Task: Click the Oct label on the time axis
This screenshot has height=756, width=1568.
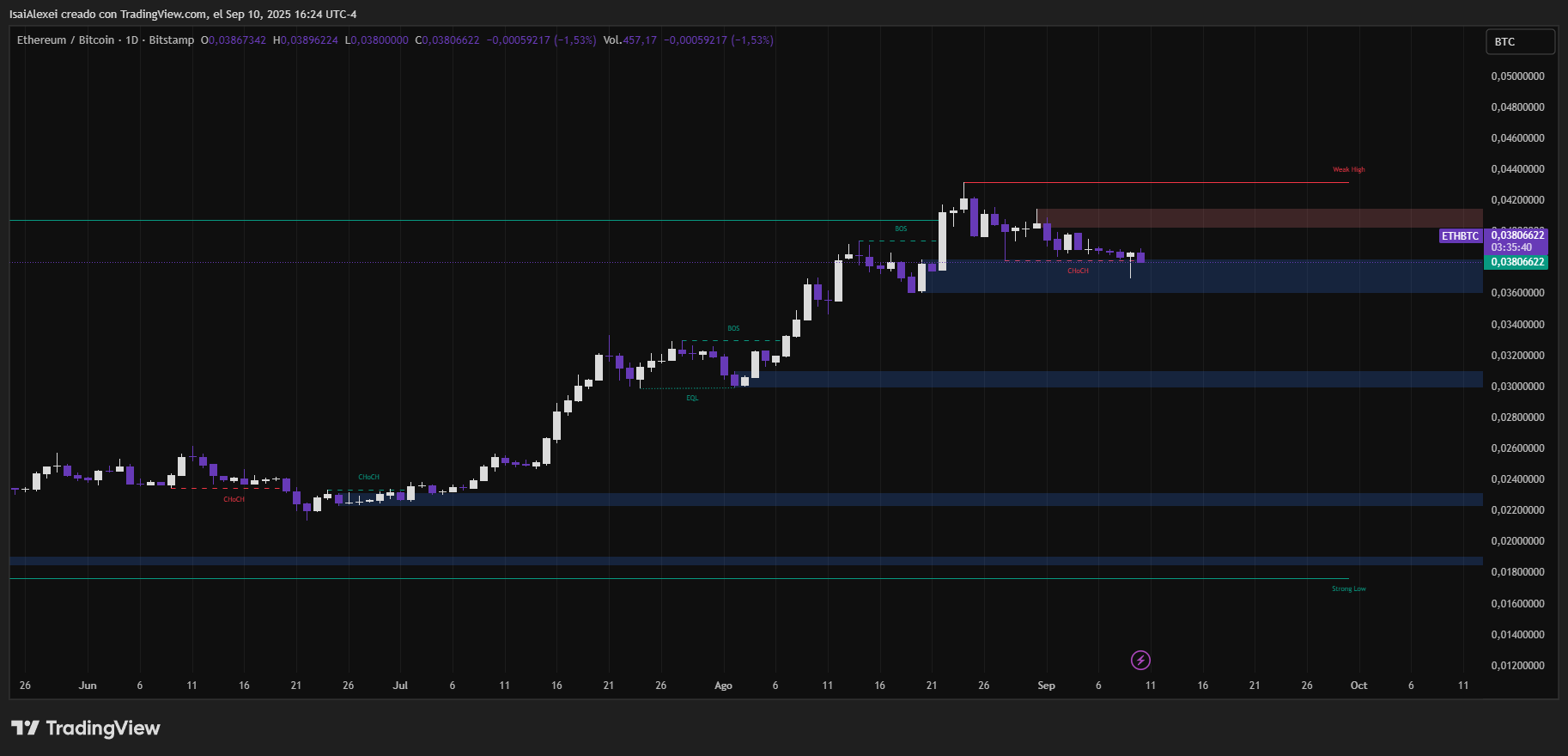Action: coord(1358,686)
